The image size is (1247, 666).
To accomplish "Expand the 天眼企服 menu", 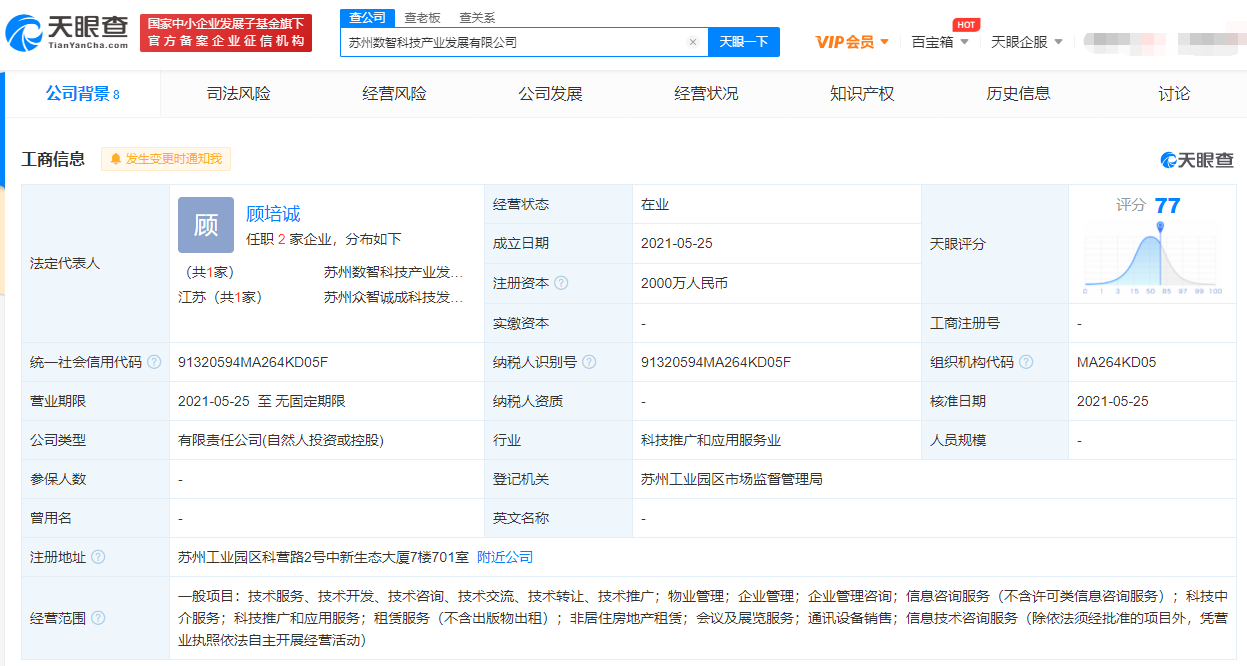I will tap(1026, 42).
